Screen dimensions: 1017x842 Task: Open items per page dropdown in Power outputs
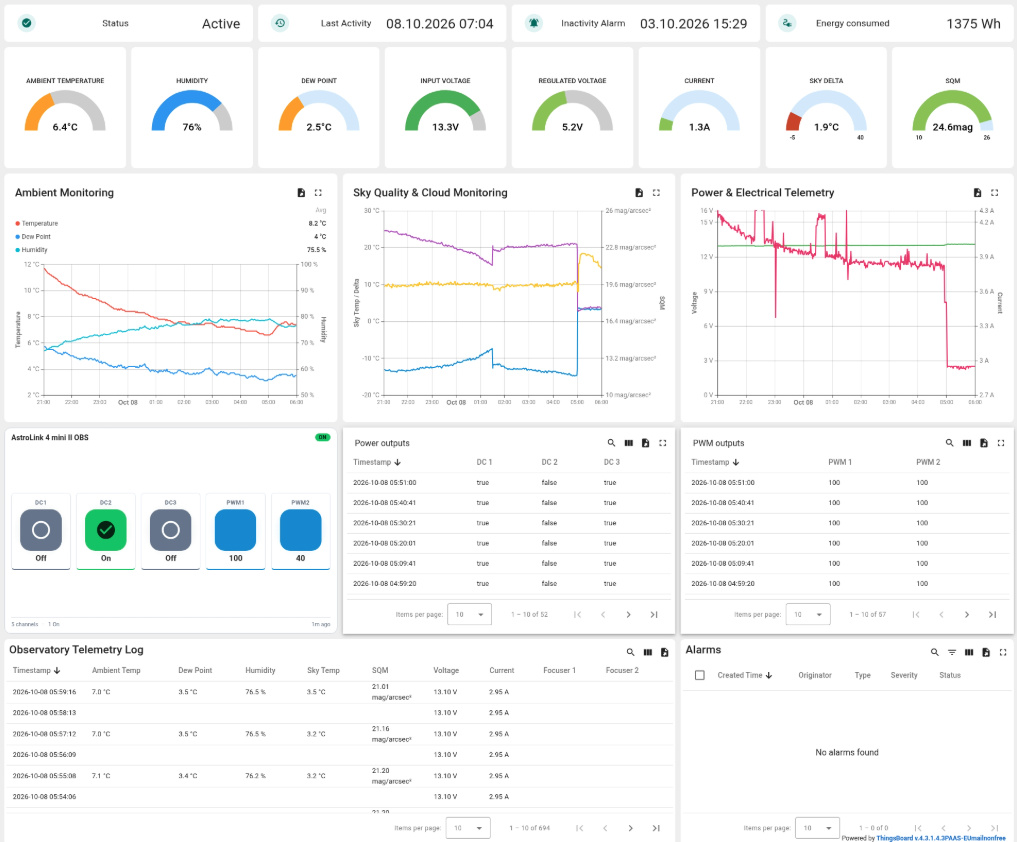coord(469,614)
